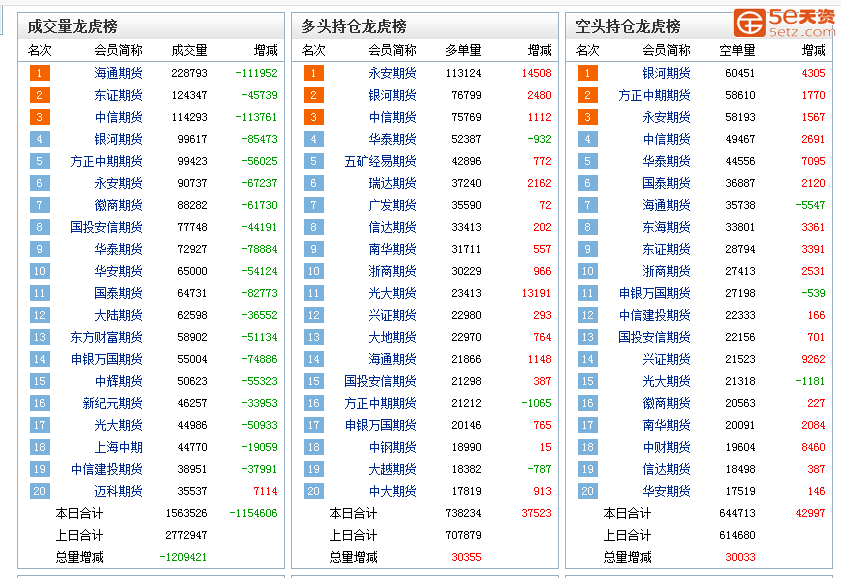Click the 多单量 column header
Screen dimensions: 841x578
pos(463,50)
